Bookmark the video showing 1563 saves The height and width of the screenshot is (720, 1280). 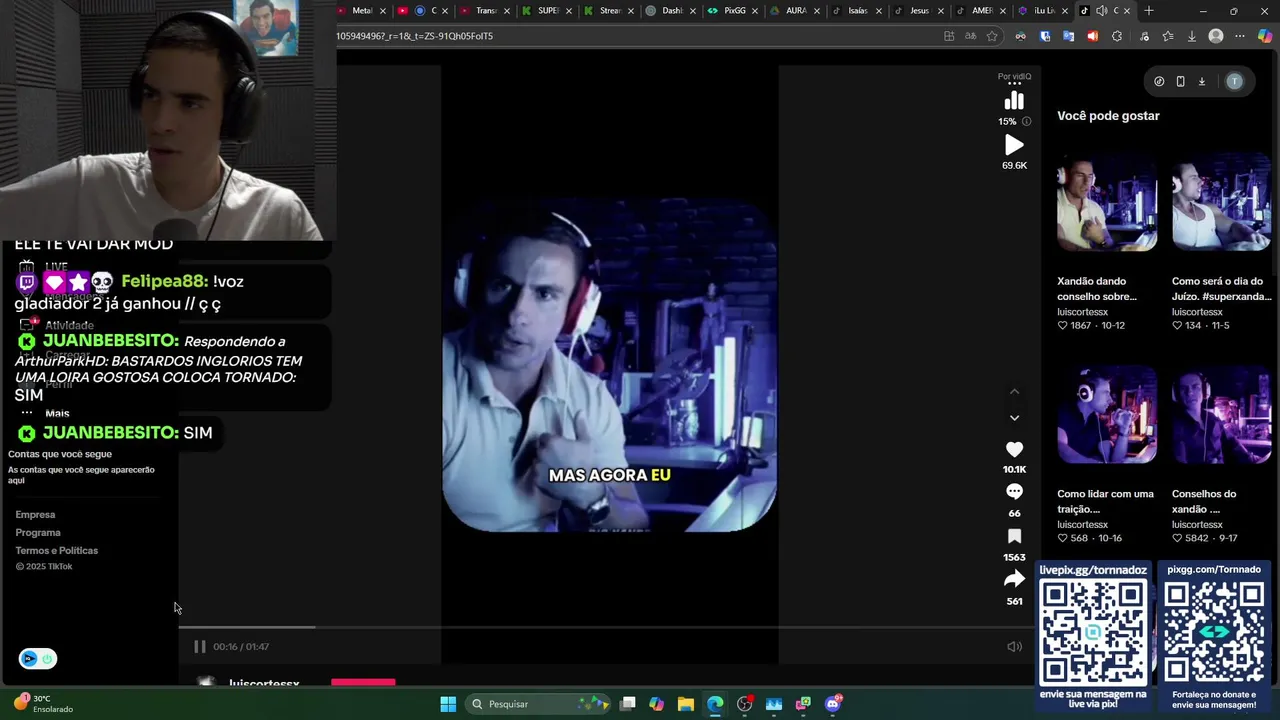pyautogui.click(x=1014, y=536)
